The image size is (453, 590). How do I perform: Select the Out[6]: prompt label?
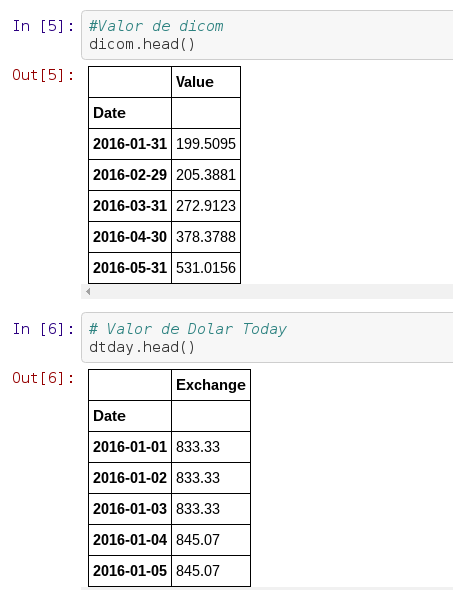click(44, 378)
